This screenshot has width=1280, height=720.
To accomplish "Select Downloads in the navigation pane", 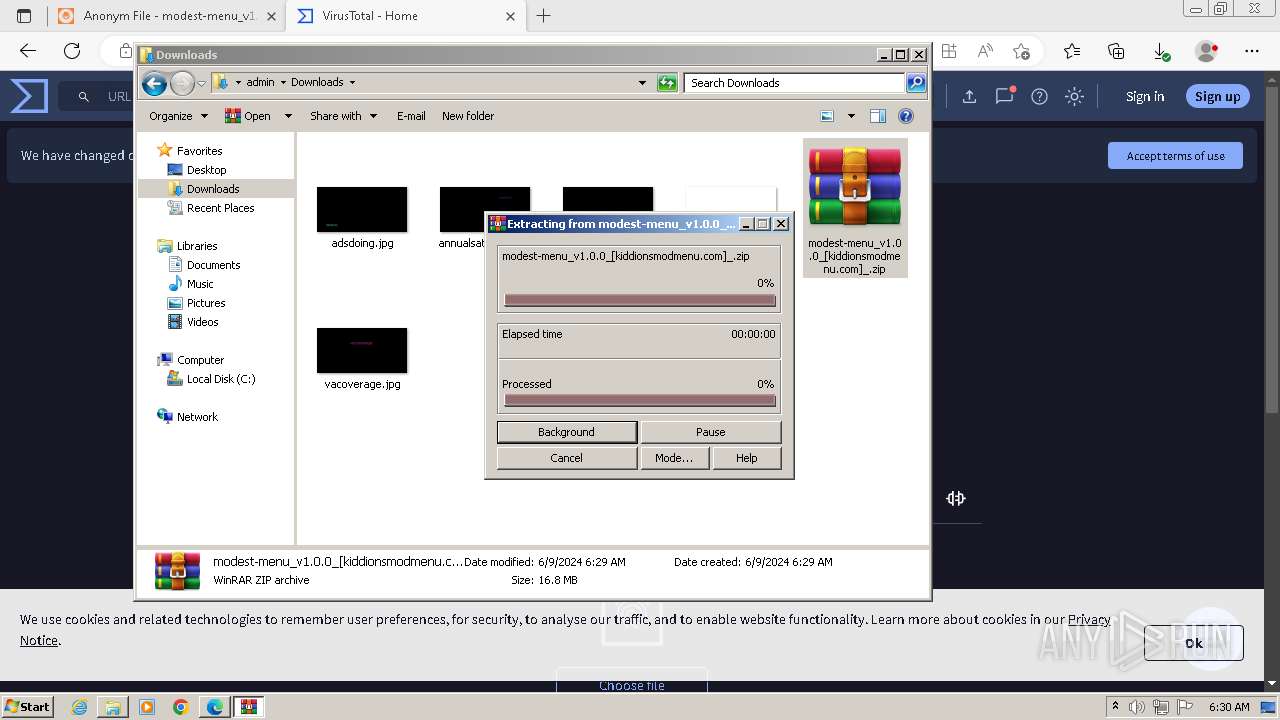I will click(x=212, y=189).
